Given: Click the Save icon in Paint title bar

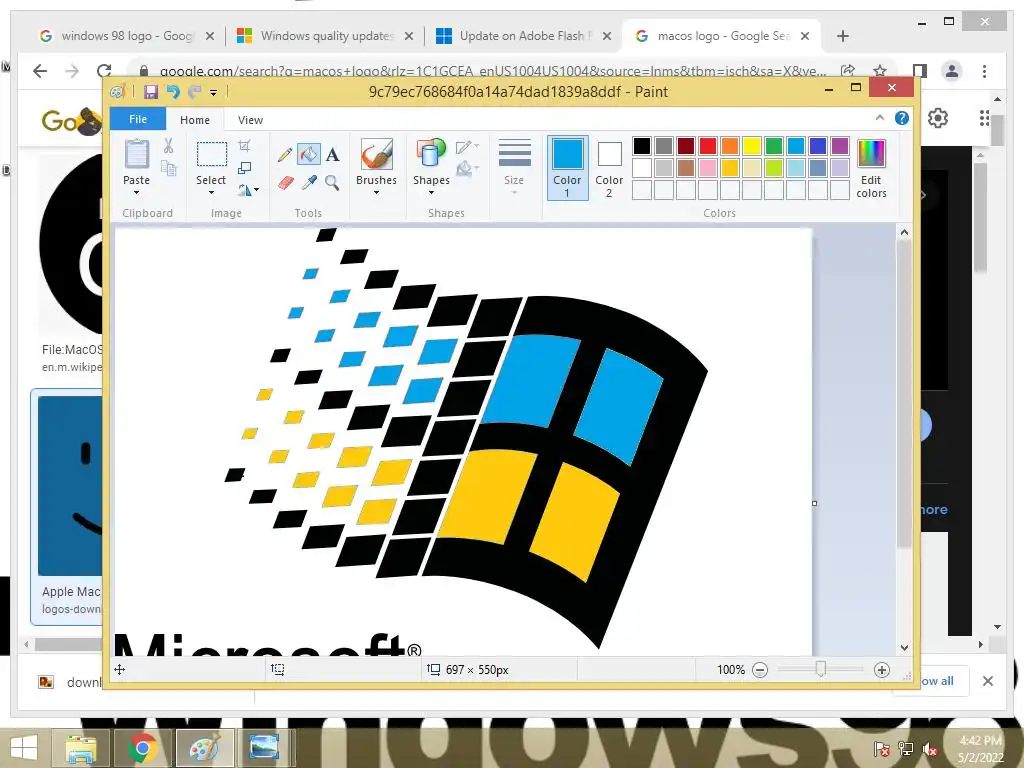Looking at the screenshot, I should pyautogui.click(x=151, y=92).
